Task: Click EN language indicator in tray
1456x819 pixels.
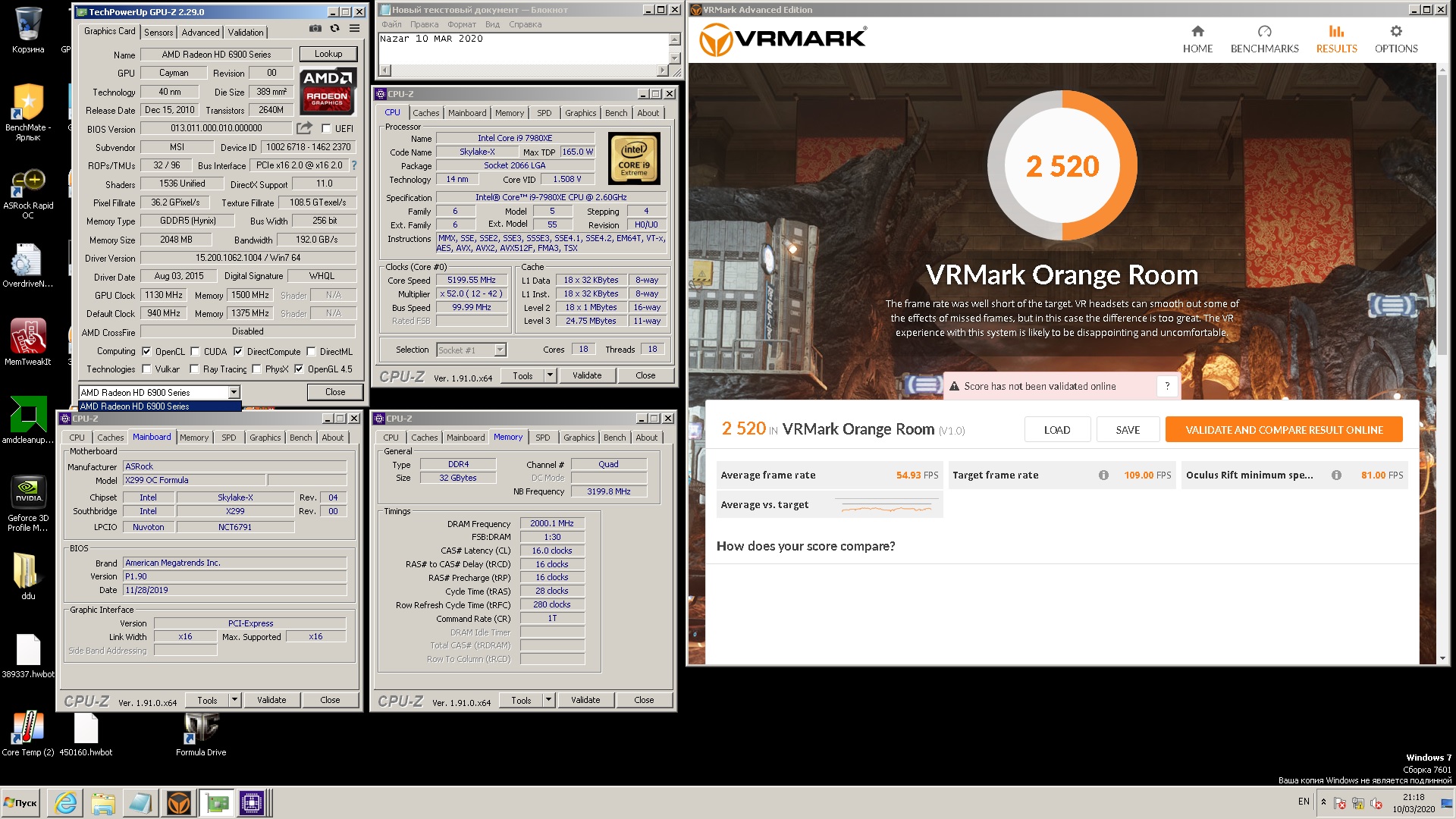Action: tap(1304, 801)
